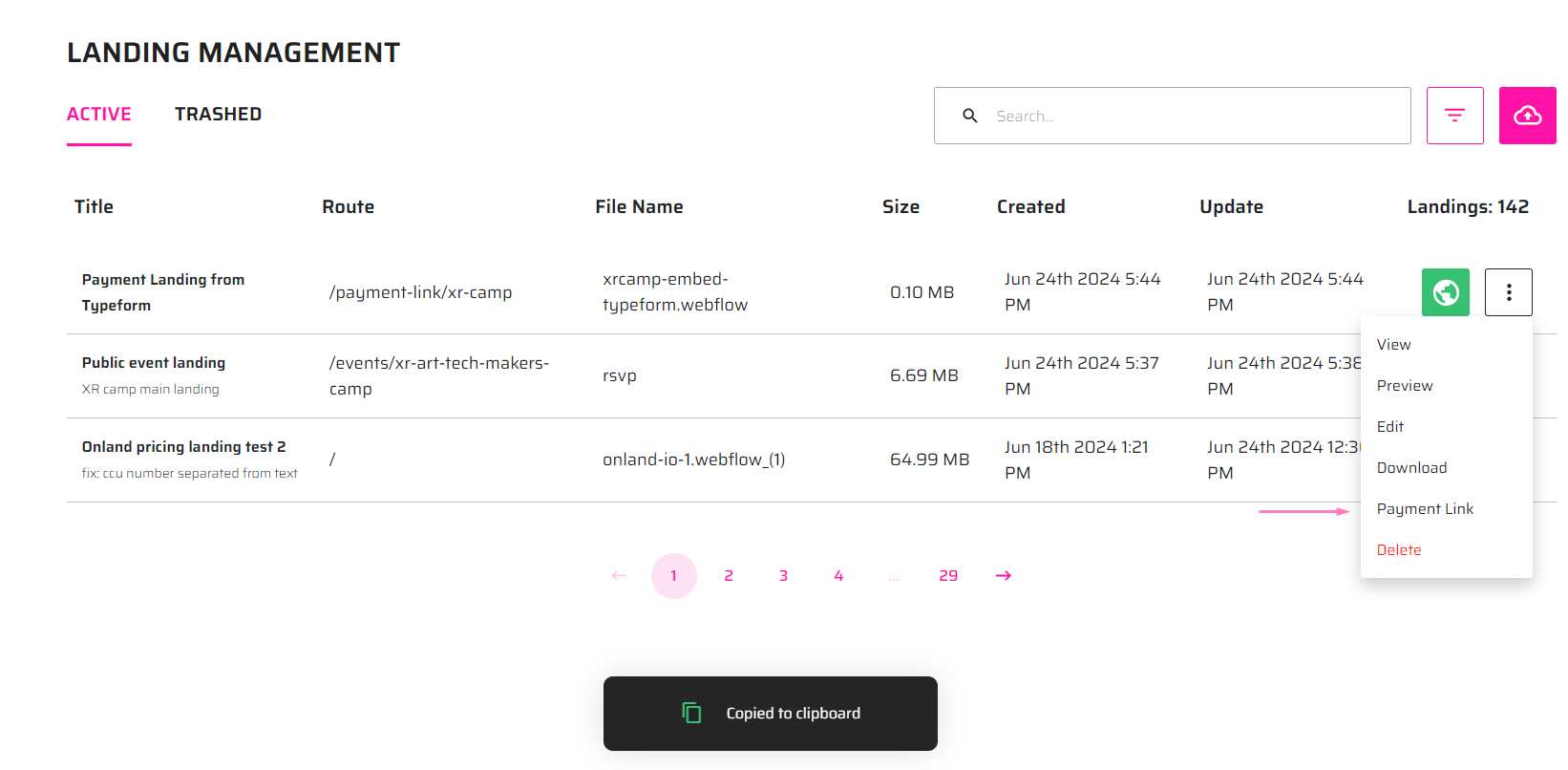Select pagination page 1
Viewport: 1568px width, 770px height.
point(674,576)
